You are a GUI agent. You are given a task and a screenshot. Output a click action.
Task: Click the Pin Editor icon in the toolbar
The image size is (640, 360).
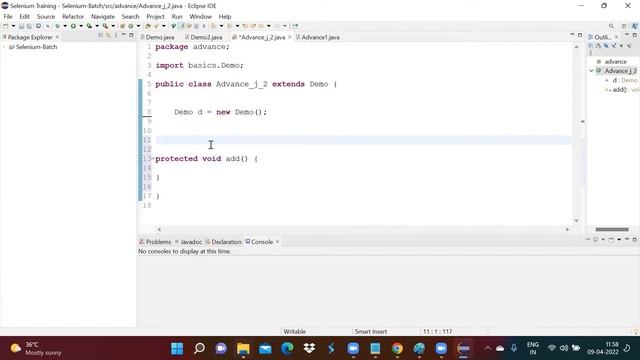point(295,26)
